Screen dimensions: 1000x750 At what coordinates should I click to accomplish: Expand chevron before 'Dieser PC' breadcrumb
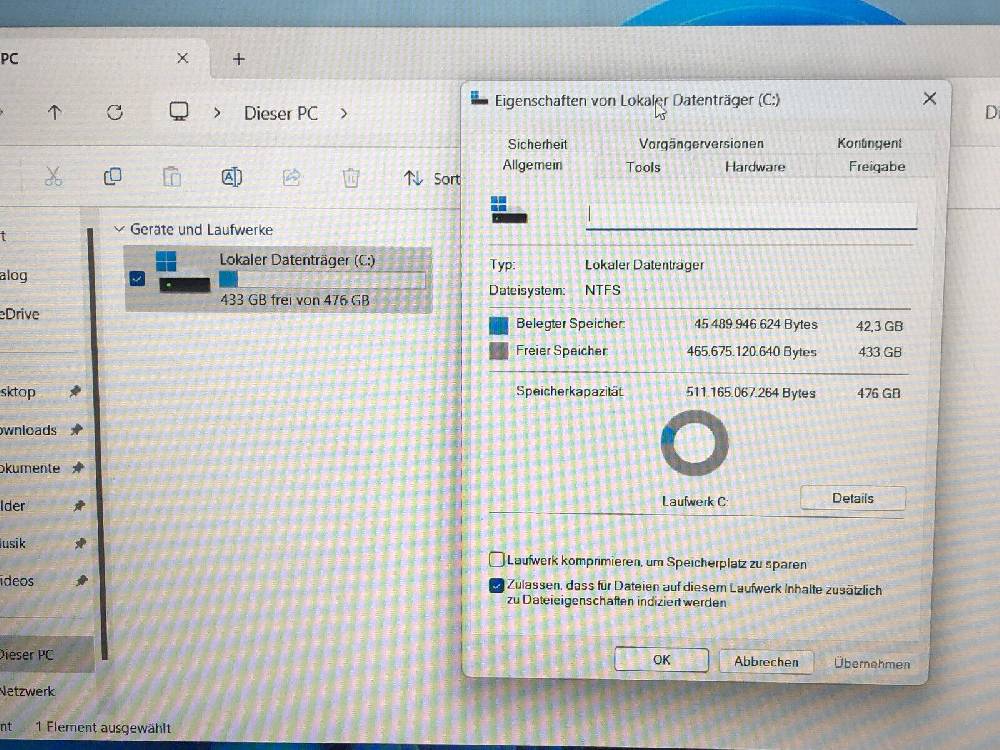[x=217, y=113]
